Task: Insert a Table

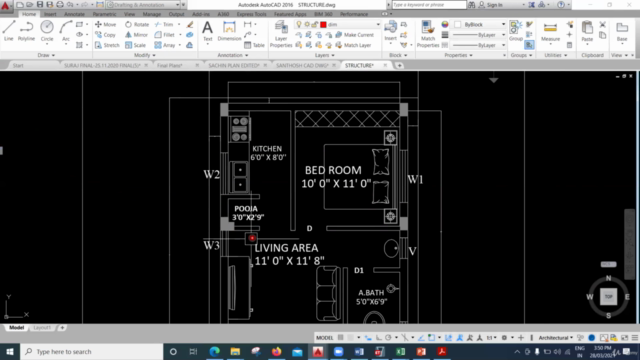Action: [254, 45]
